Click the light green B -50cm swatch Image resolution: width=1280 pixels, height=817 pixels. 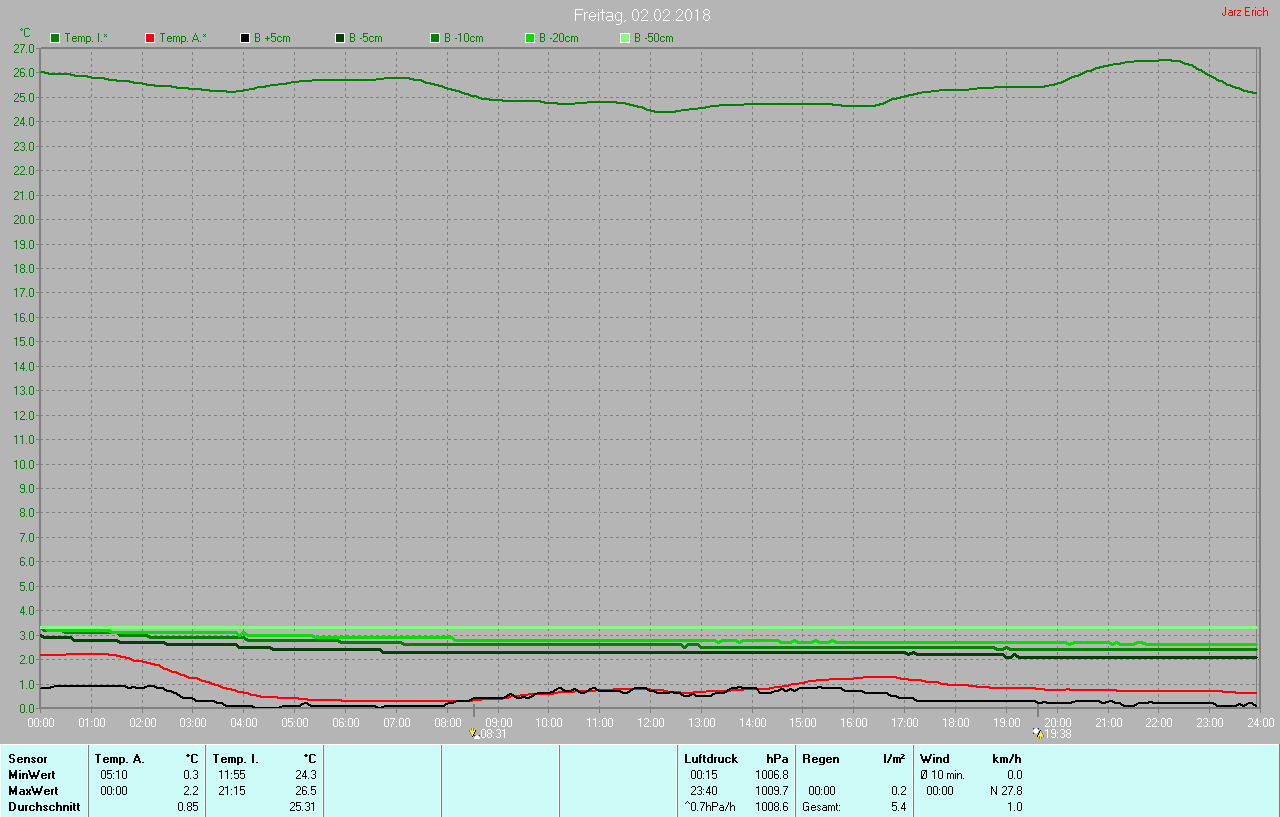625,38
